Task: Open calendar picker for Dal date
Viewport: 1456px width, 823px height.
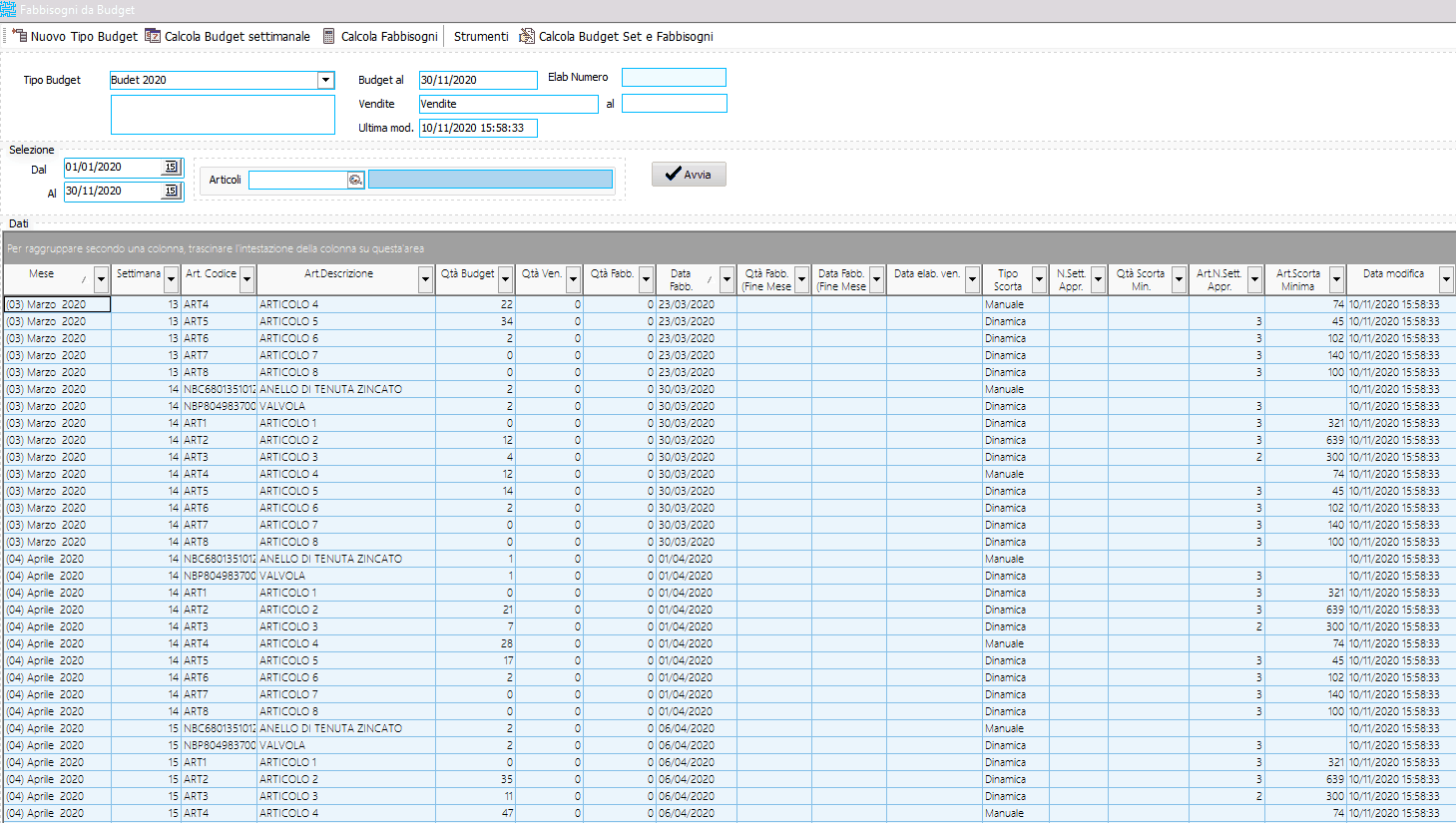Action: pyautogui.click(x=171, y=167)
